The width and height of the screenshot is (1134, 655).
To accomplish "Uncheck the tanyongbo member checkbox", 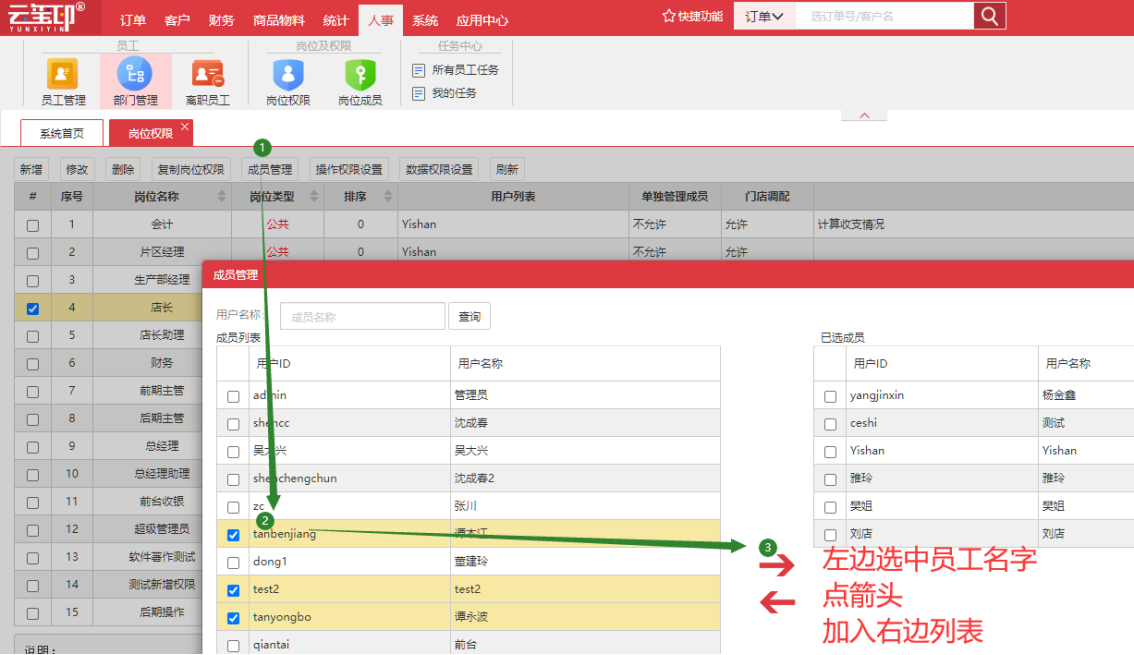I will tap(233, 618).
